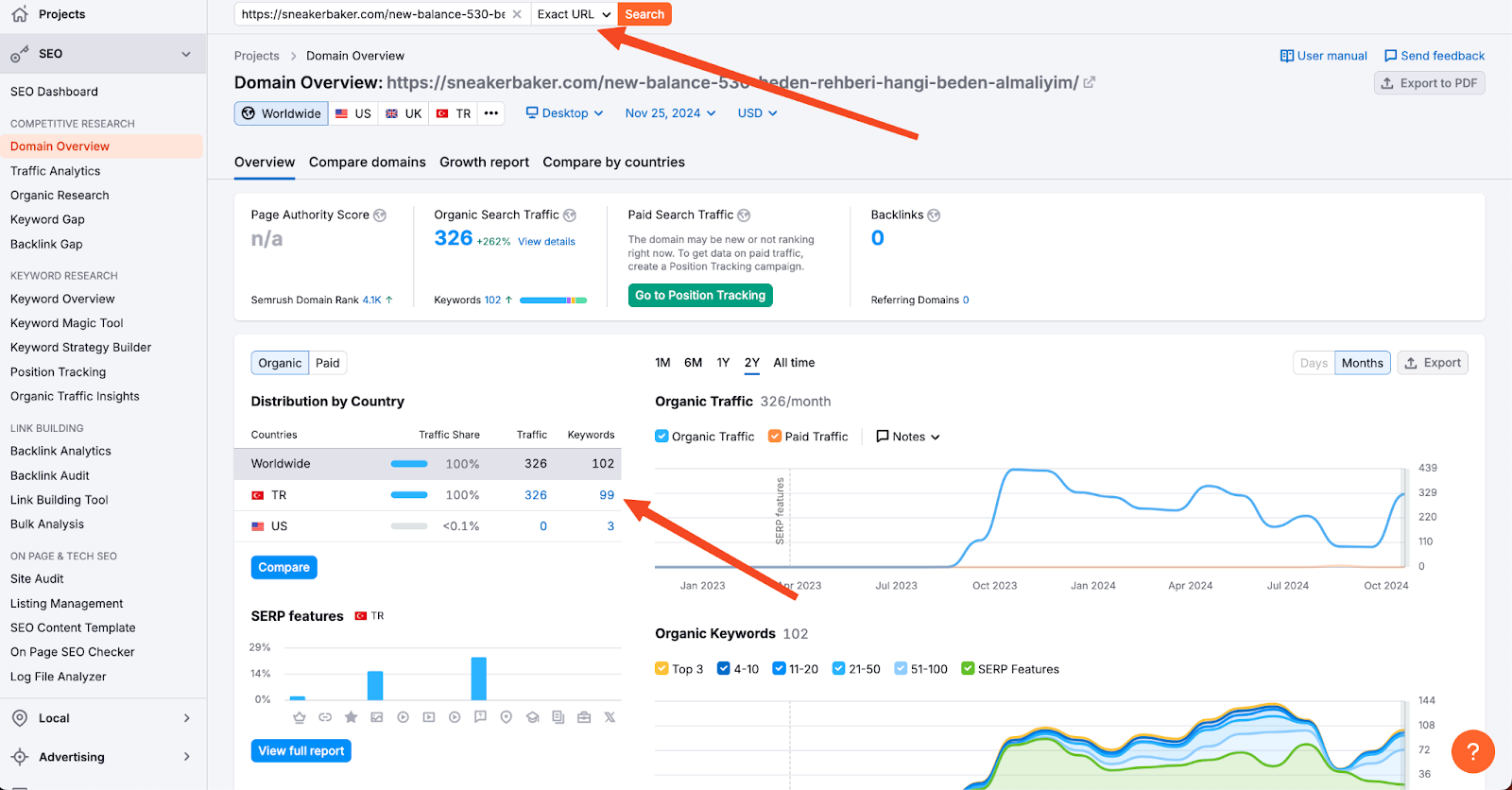The height and width of the screenshot is (790, 1512).
Task: Open the domain URL external link icon
Action: tap(1090, 82)
